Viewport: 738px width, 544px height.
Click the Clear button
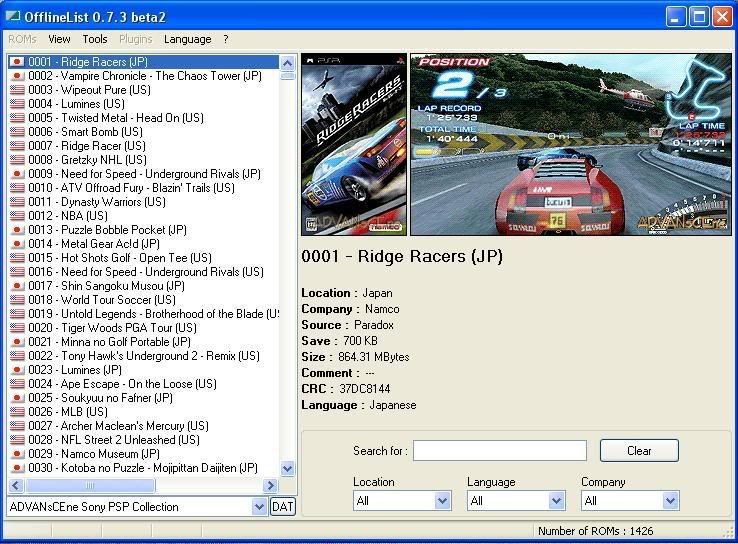coord(639,450)
